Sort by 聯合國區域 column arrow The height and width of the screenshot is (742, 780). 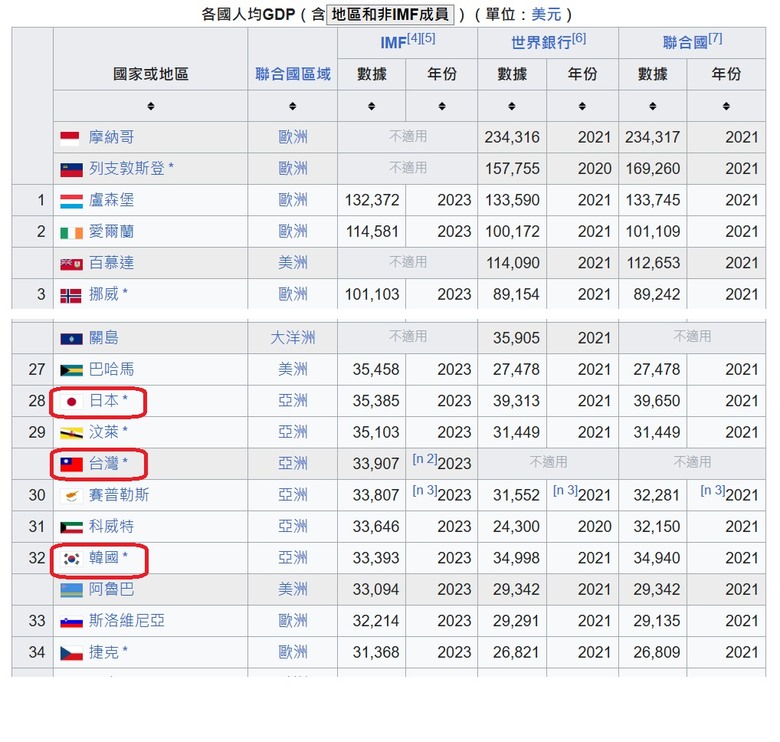(292, 106)
